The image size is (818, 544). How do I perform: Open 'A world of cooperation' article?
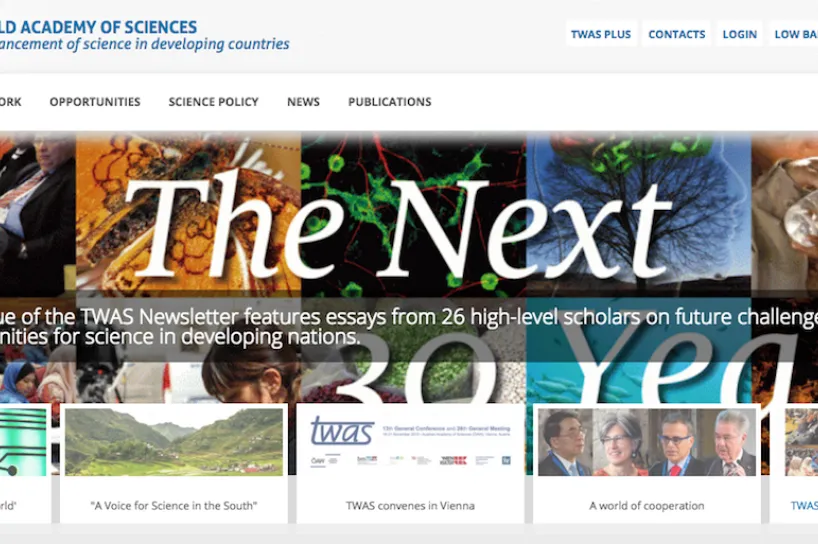pos(646,505)
